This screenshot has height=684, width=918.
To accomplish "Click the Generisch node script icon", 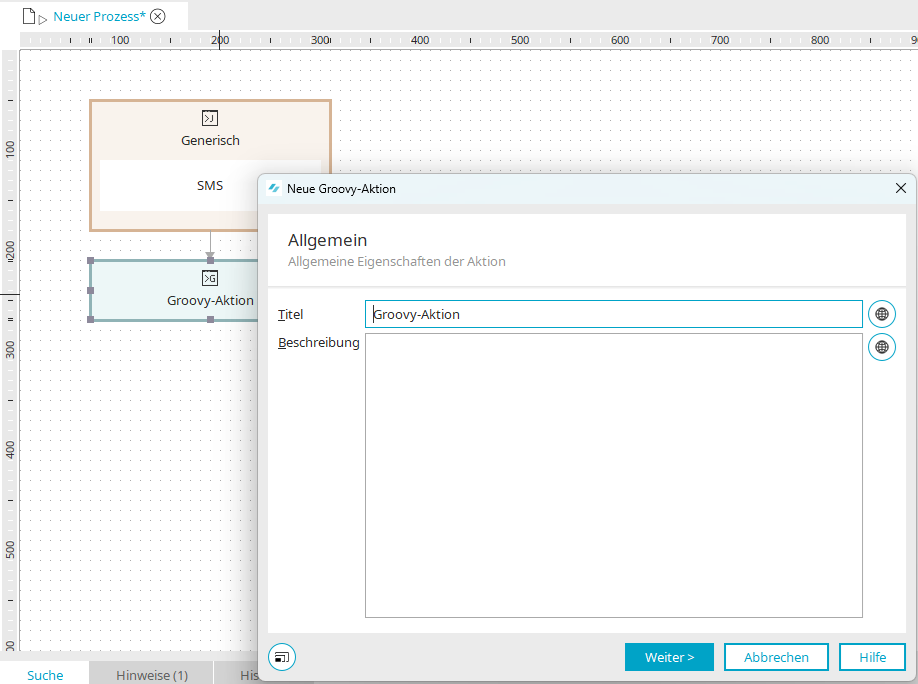I will pos(210,118).
